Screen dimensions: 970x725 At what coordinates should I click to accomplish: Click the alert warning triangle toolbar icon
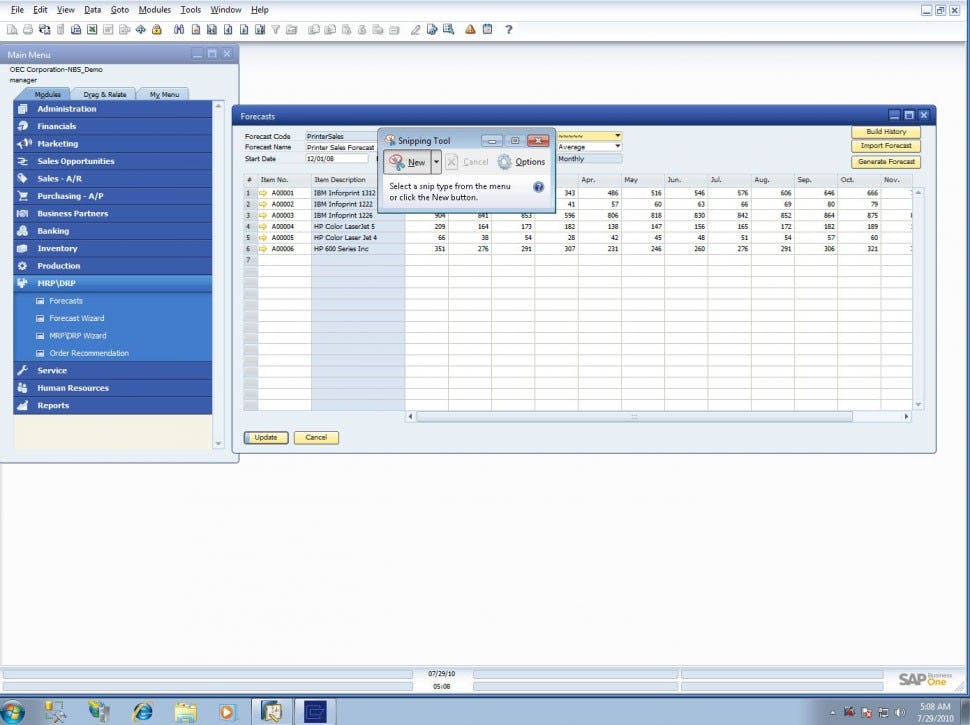click(x=470, y=29)
